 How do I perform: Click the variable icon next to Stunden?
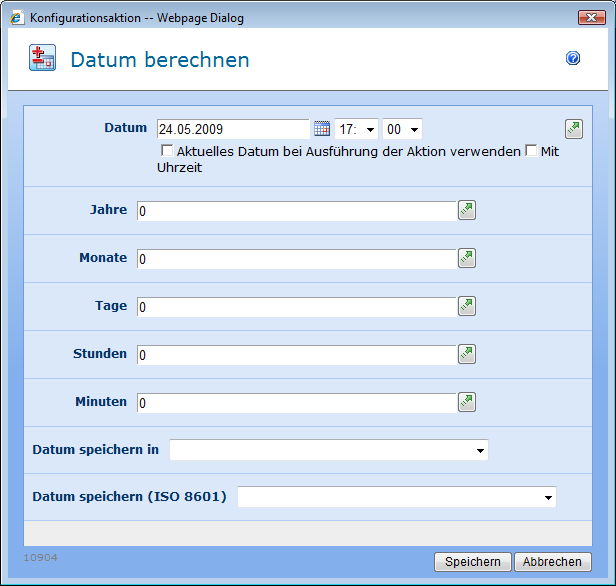[467, 354]
